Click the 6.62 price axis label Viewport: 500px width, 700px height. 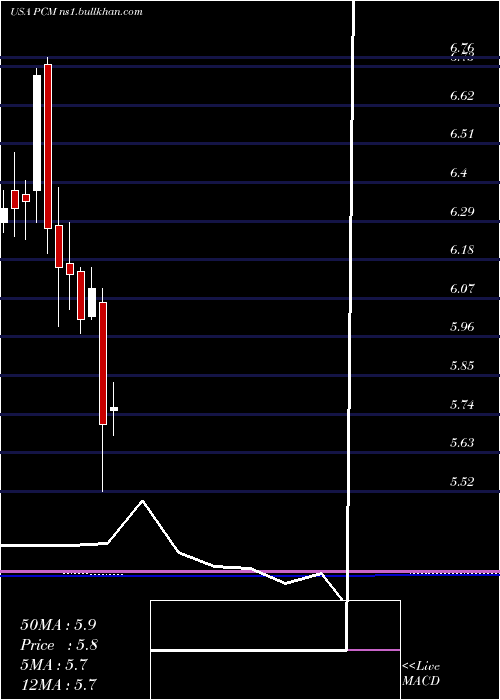coord(462,96)
